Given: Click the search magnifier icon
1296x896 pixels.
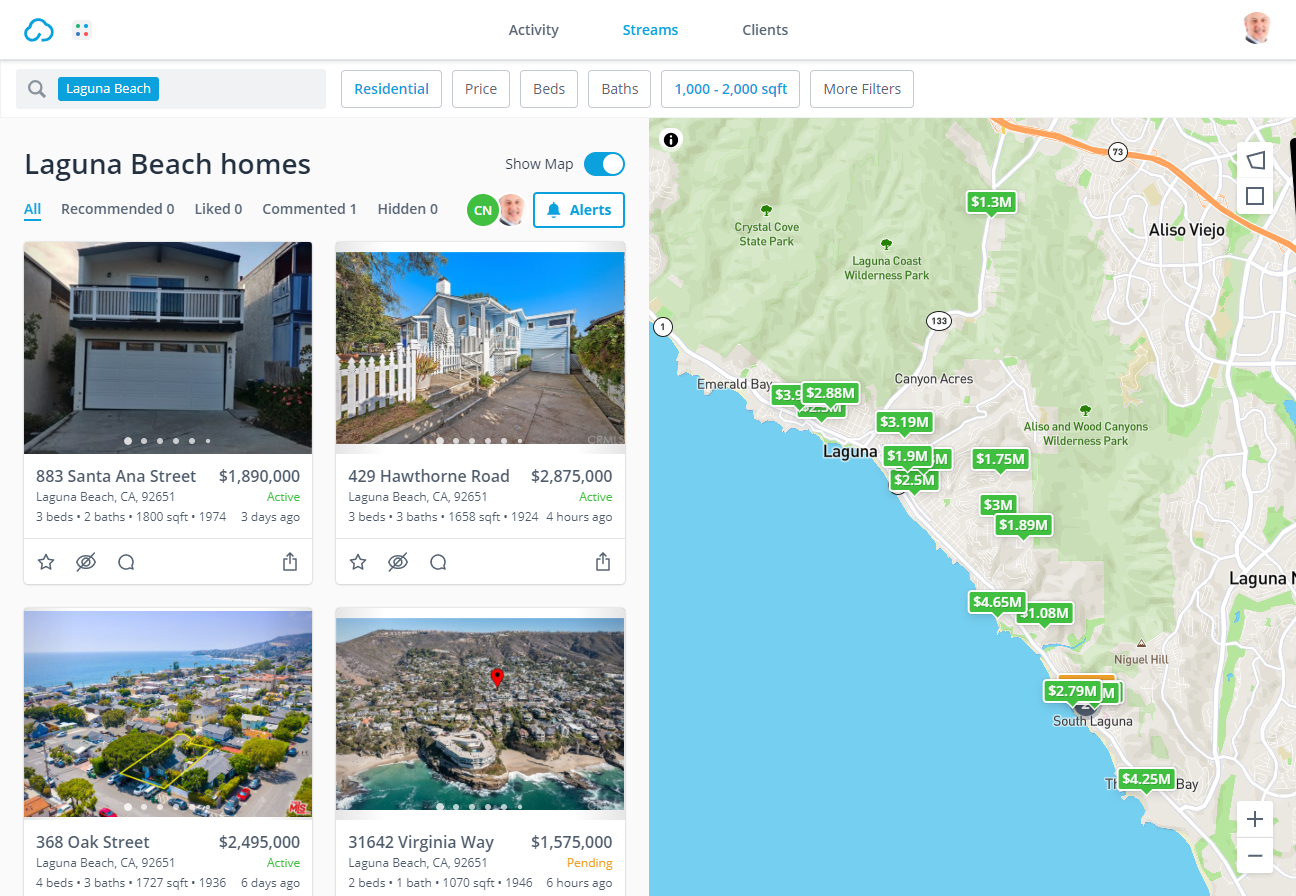Looking at the screenshot, I should pos(37,89).
